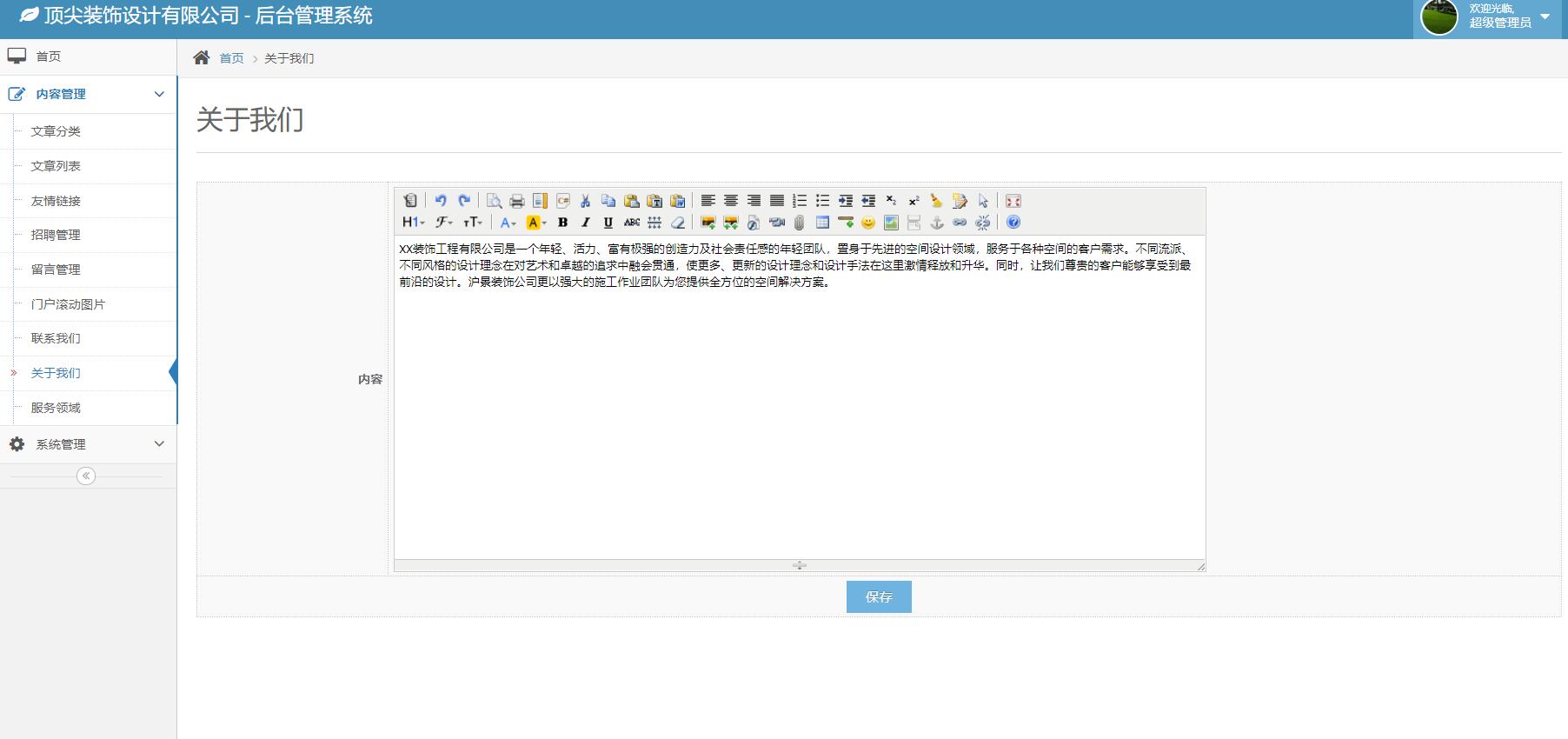This screenshot has width=1568, height=739.
Task: Open the text color picker
Action: [508, 223]
